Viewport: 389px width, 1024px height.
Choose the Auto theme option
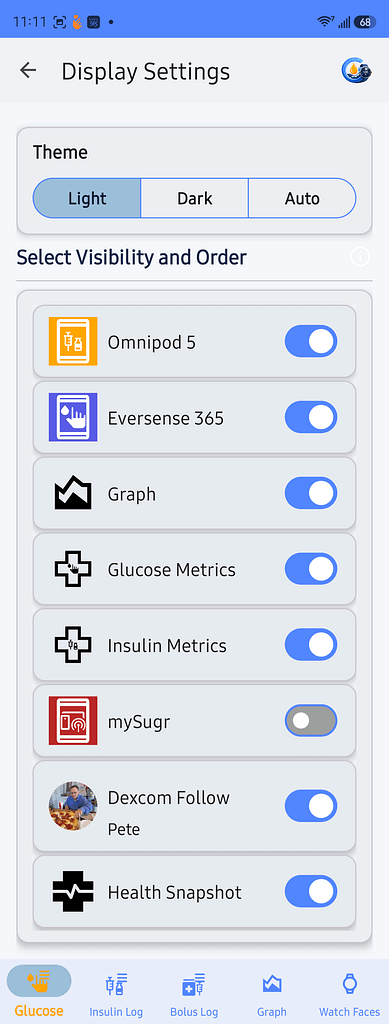302,198
